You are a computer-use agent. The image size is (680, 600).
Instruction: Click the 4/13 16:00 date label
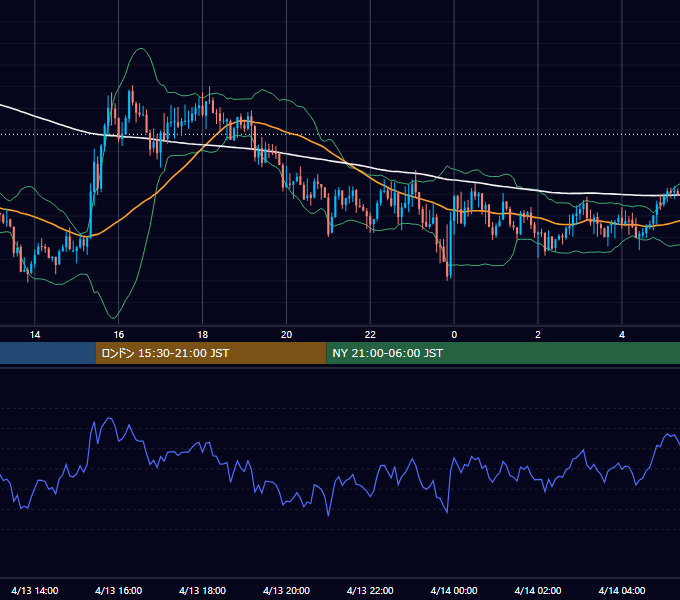click(x=118, y=590)
